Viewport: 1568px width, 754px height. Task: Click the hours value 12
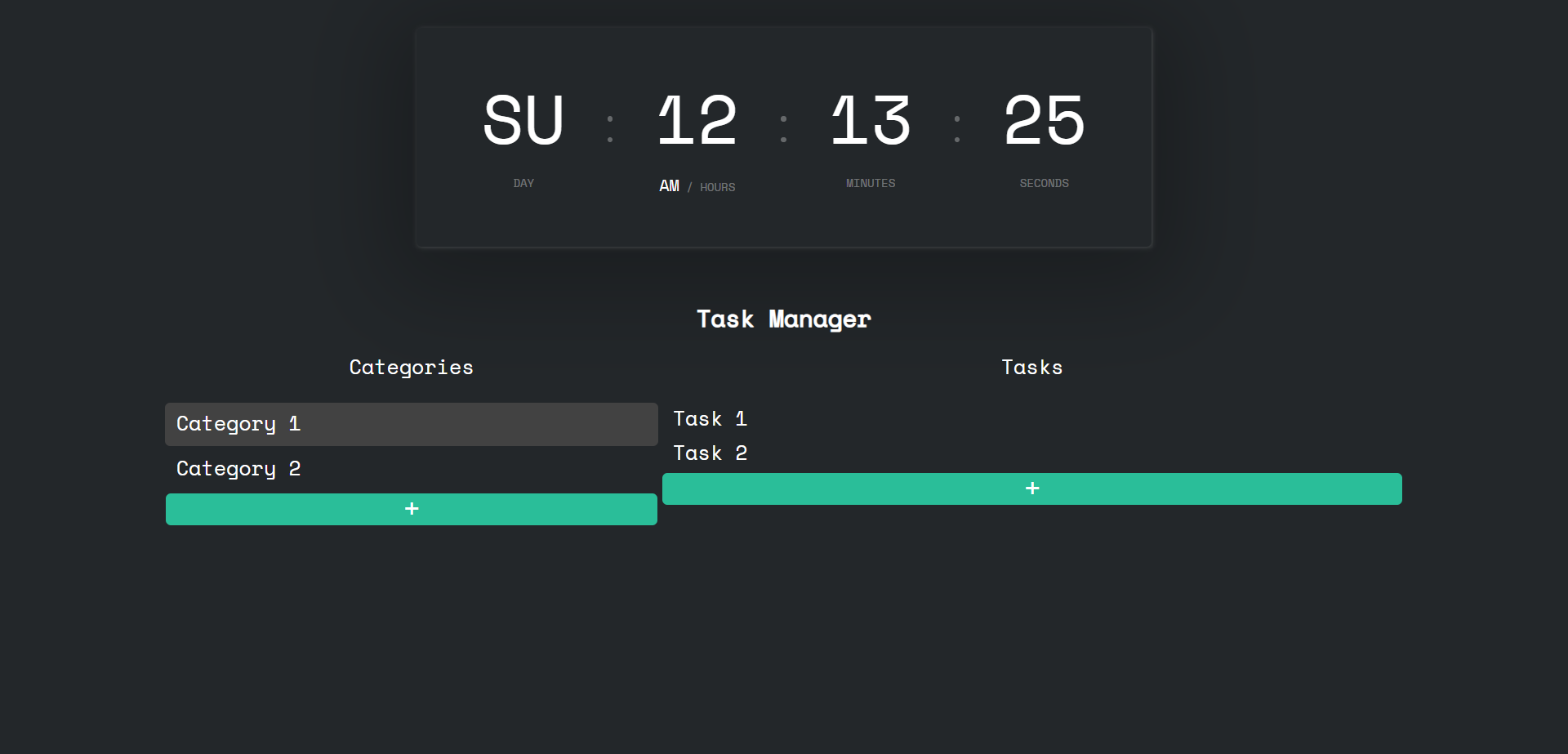pos(697,120)
